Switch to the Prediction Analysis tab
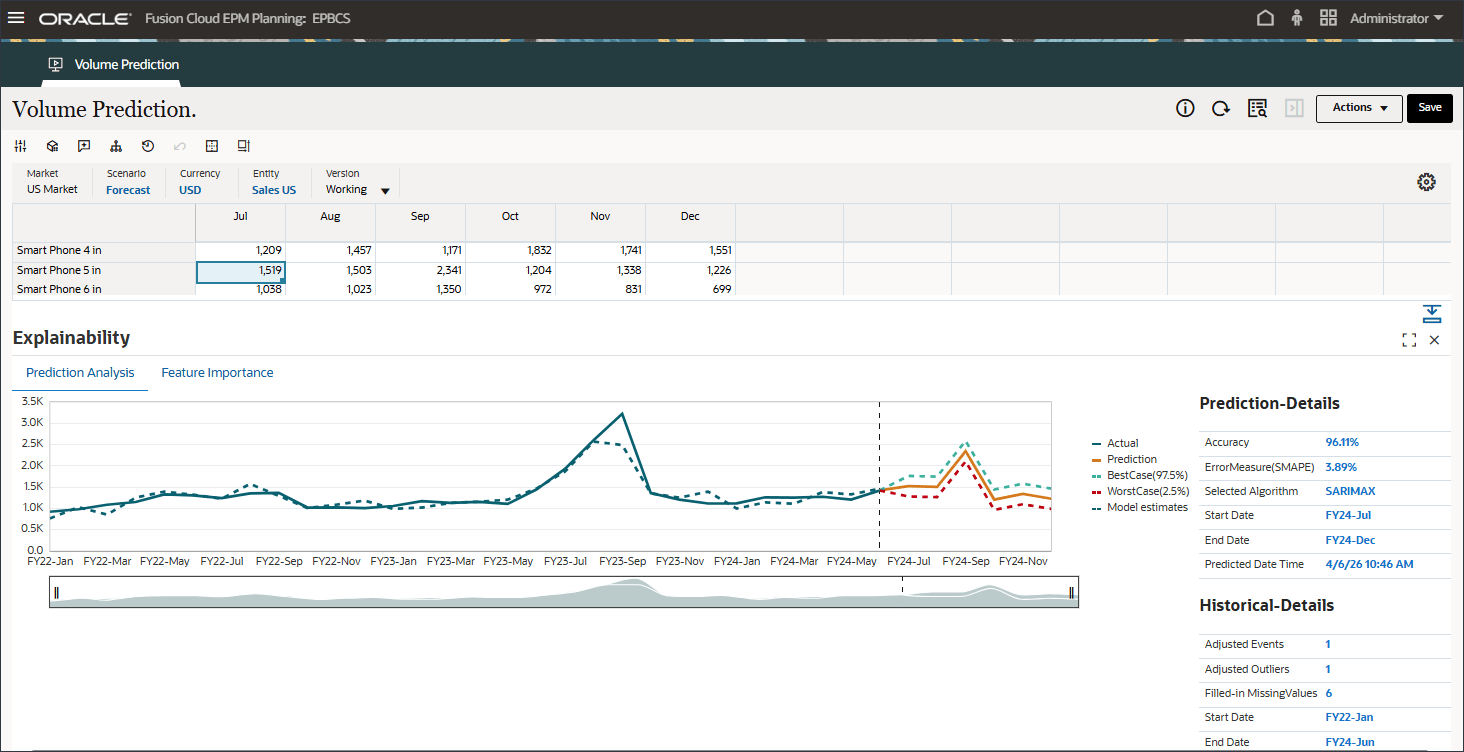Screen dimensions: 1464x752 (x=80, y=373)
